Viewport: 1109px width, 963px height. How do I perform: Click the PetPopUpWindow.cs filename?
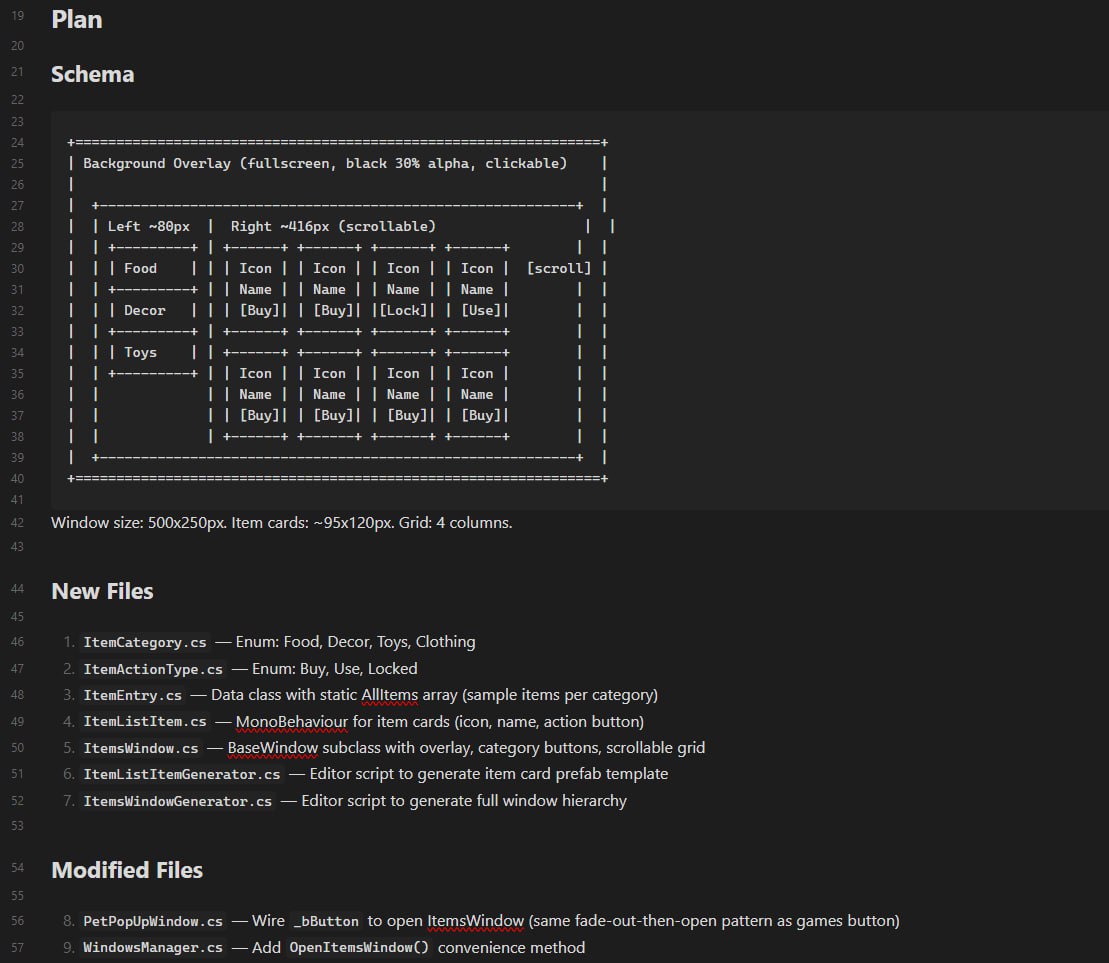(153, 921)
